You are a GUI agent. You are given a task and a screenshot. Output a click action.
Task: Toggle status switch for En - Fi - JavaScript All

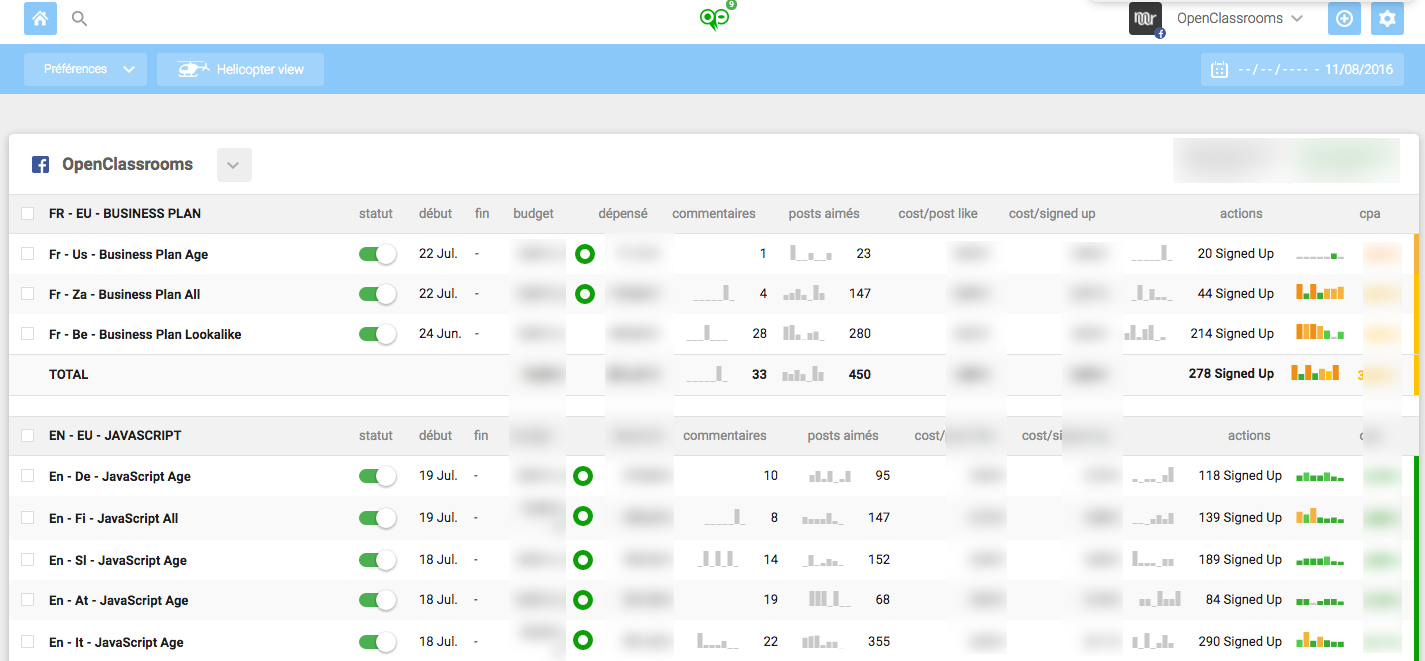(378, 518)
